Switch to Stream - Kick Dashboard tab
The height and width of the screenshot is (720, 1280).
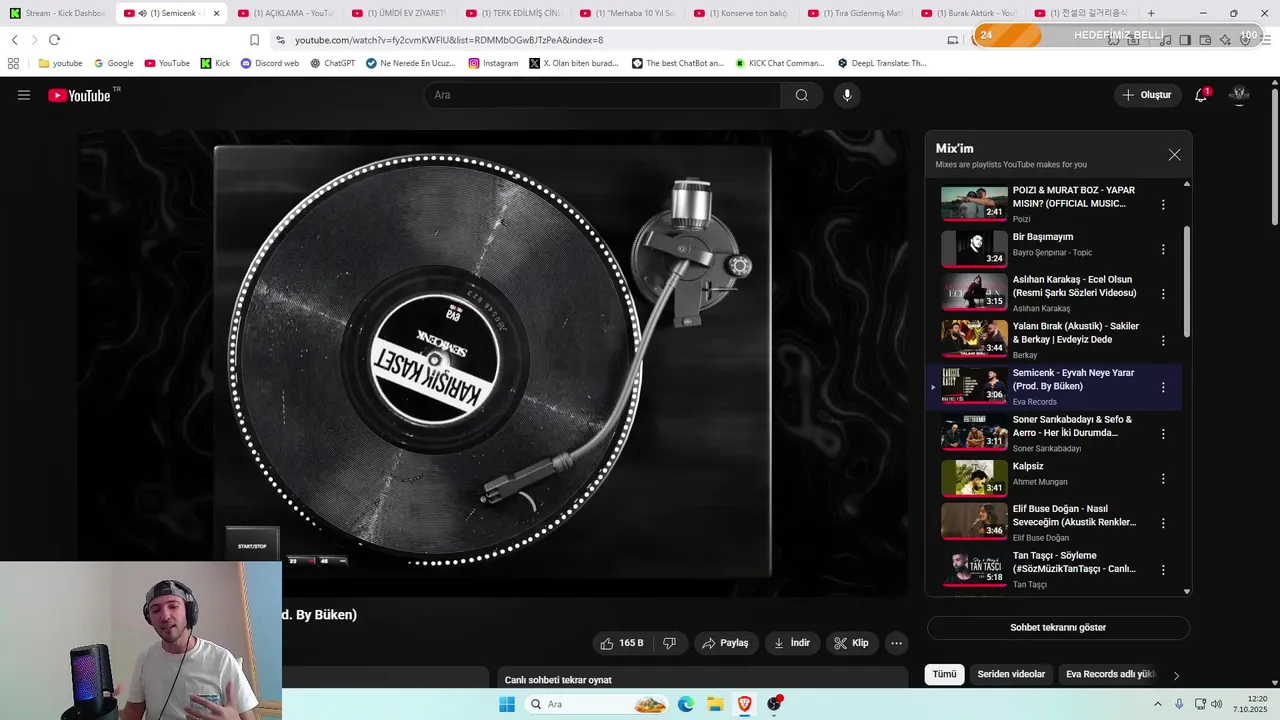[x=58, y=13]
